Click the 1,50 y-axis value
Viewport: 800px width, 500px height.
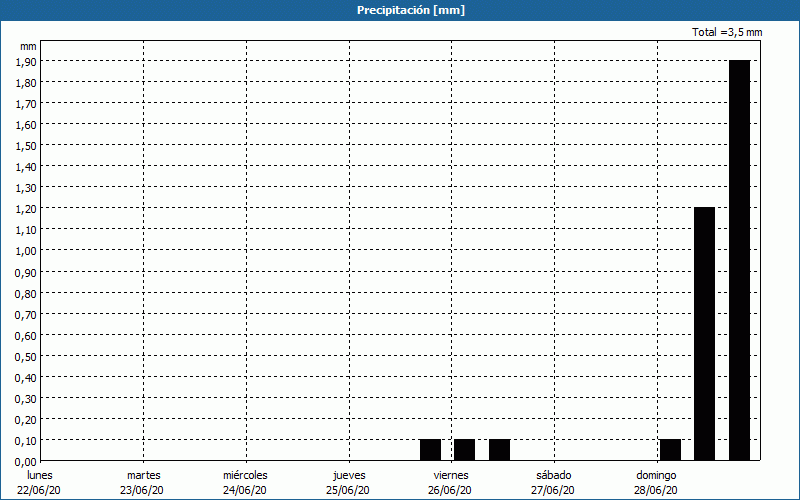click(x=26, y=146)
